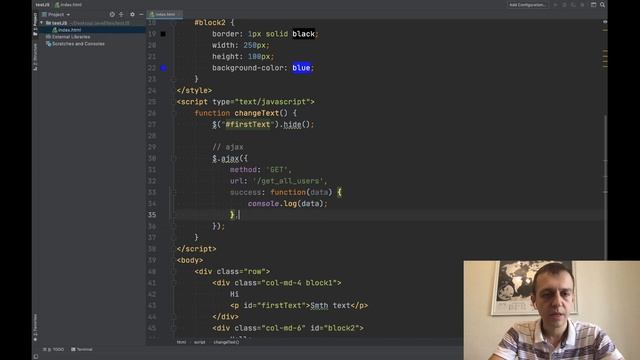Click the Run arrow icon in top toolbar

tap(556, 5)
